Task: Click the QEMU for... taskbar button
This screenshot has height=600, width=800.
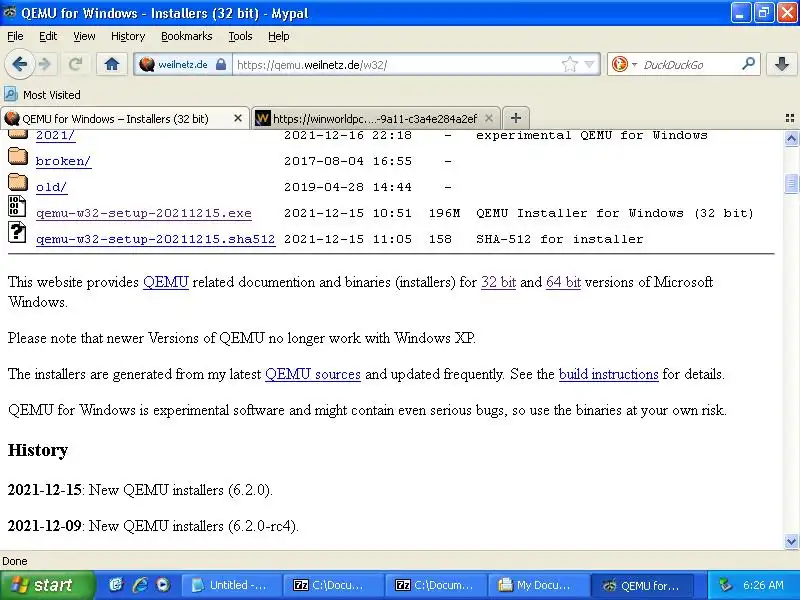Action: coord(642,585)
